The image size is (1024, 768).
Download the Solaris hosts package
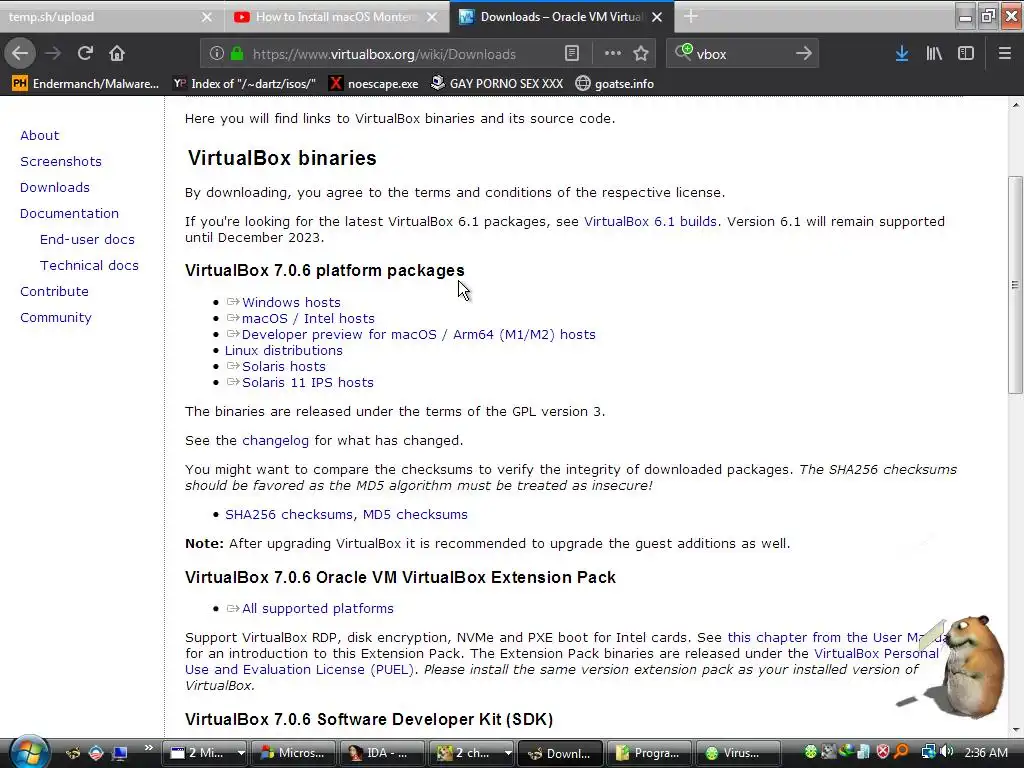pyautogui.click(x=284, y=366)
